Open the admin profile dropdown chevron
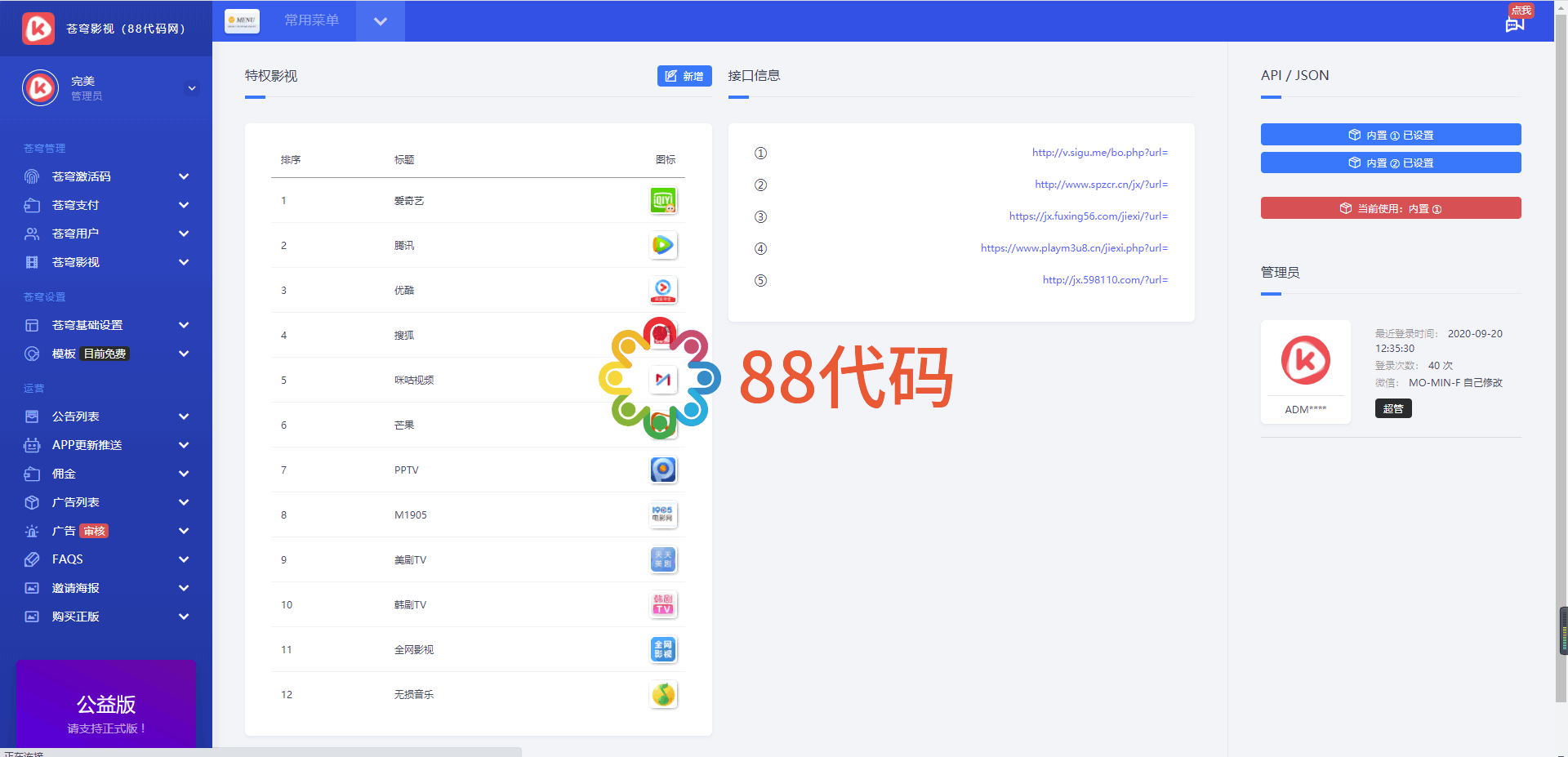1568x757 pixels. tap(192, 88)
